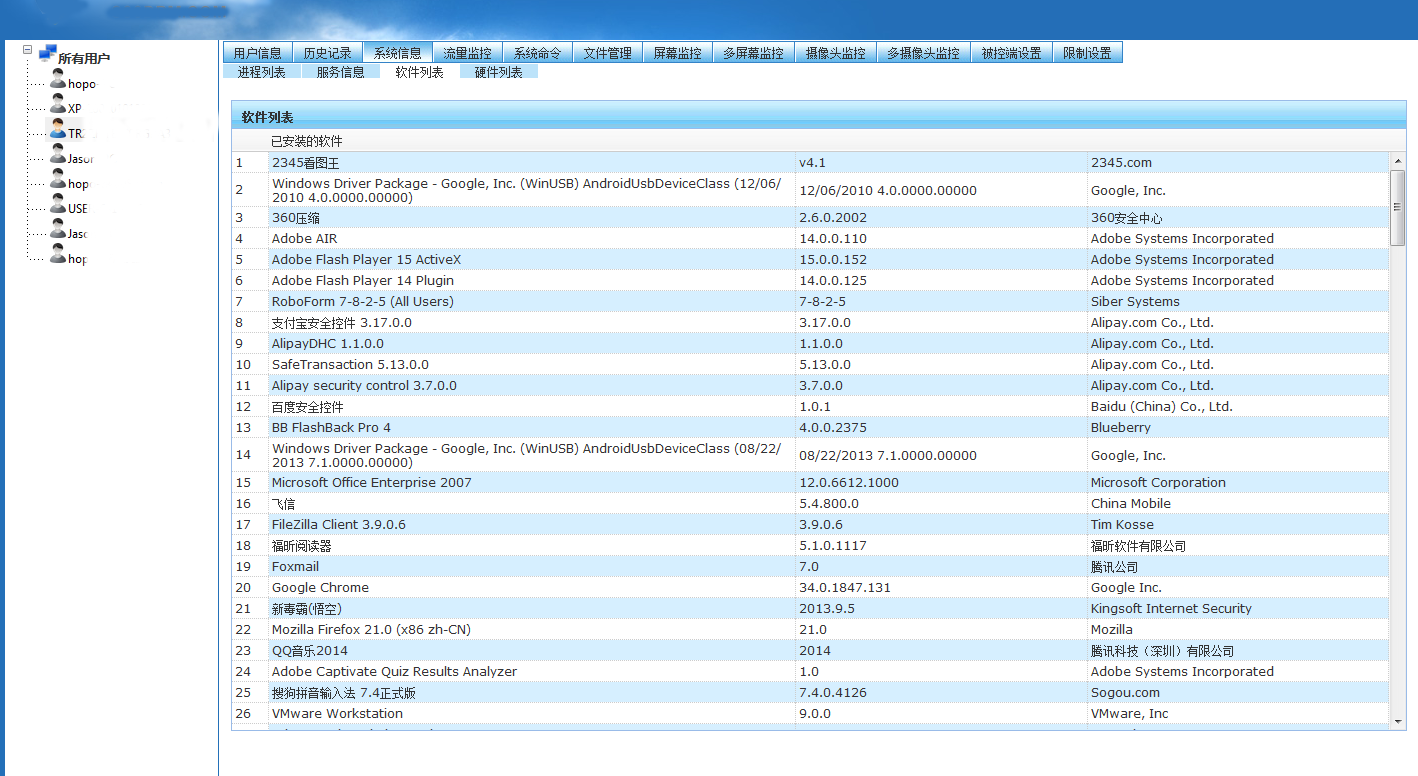Select the USE user avatar icon

(58, 205)
